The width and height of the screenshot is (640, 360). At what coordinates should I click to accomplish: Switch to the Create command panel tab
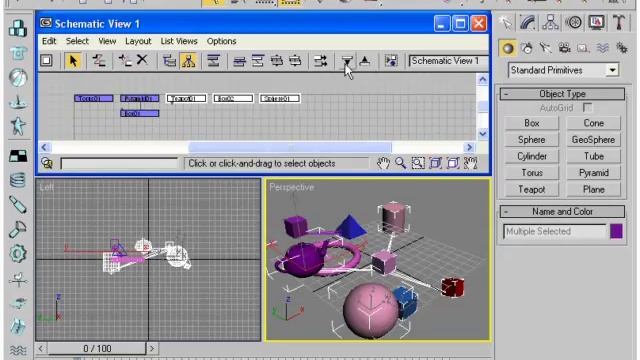[505, 22]
